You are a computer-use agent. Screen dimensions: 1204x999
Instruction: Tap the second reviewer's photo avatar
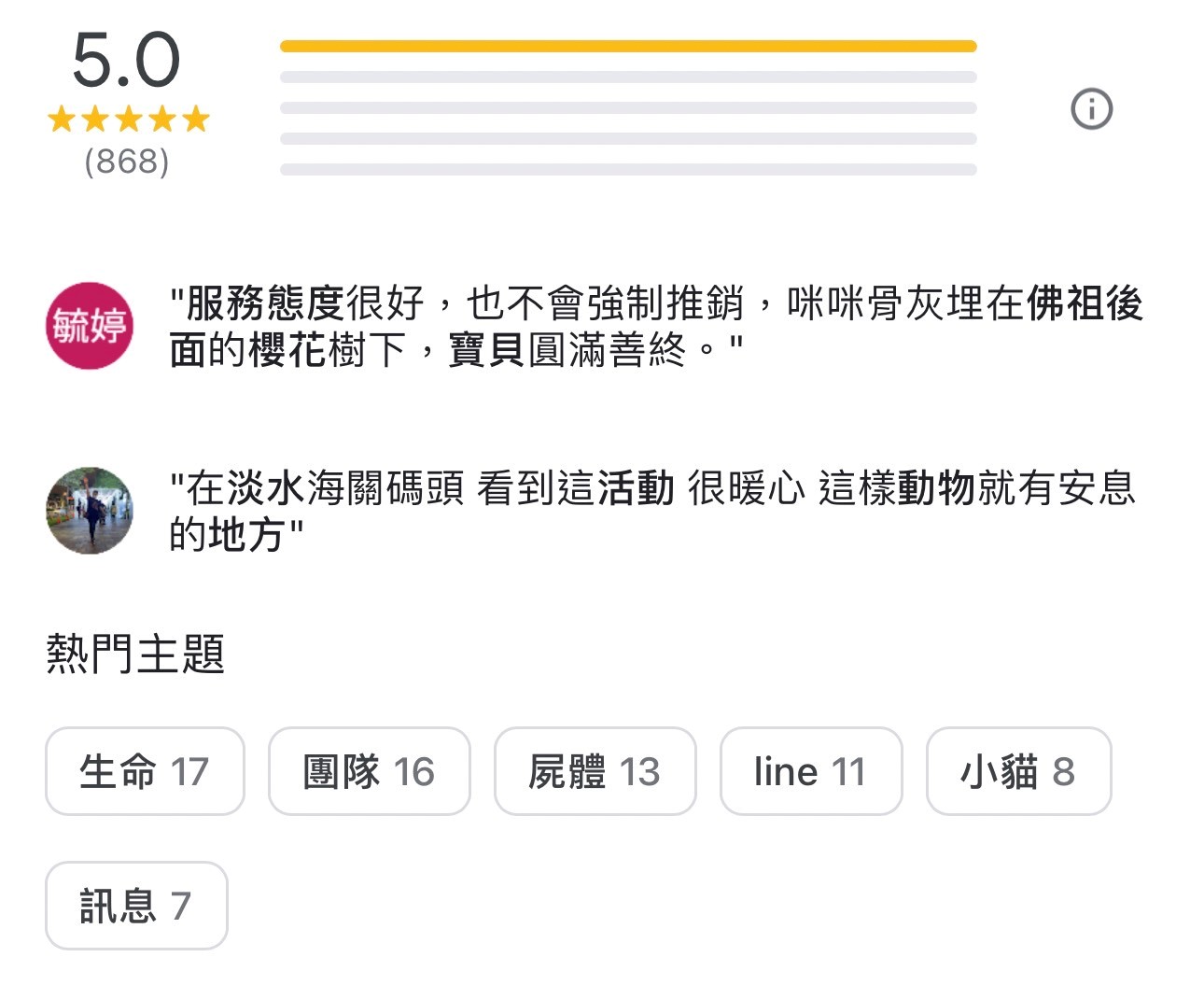tap(90, 511)
